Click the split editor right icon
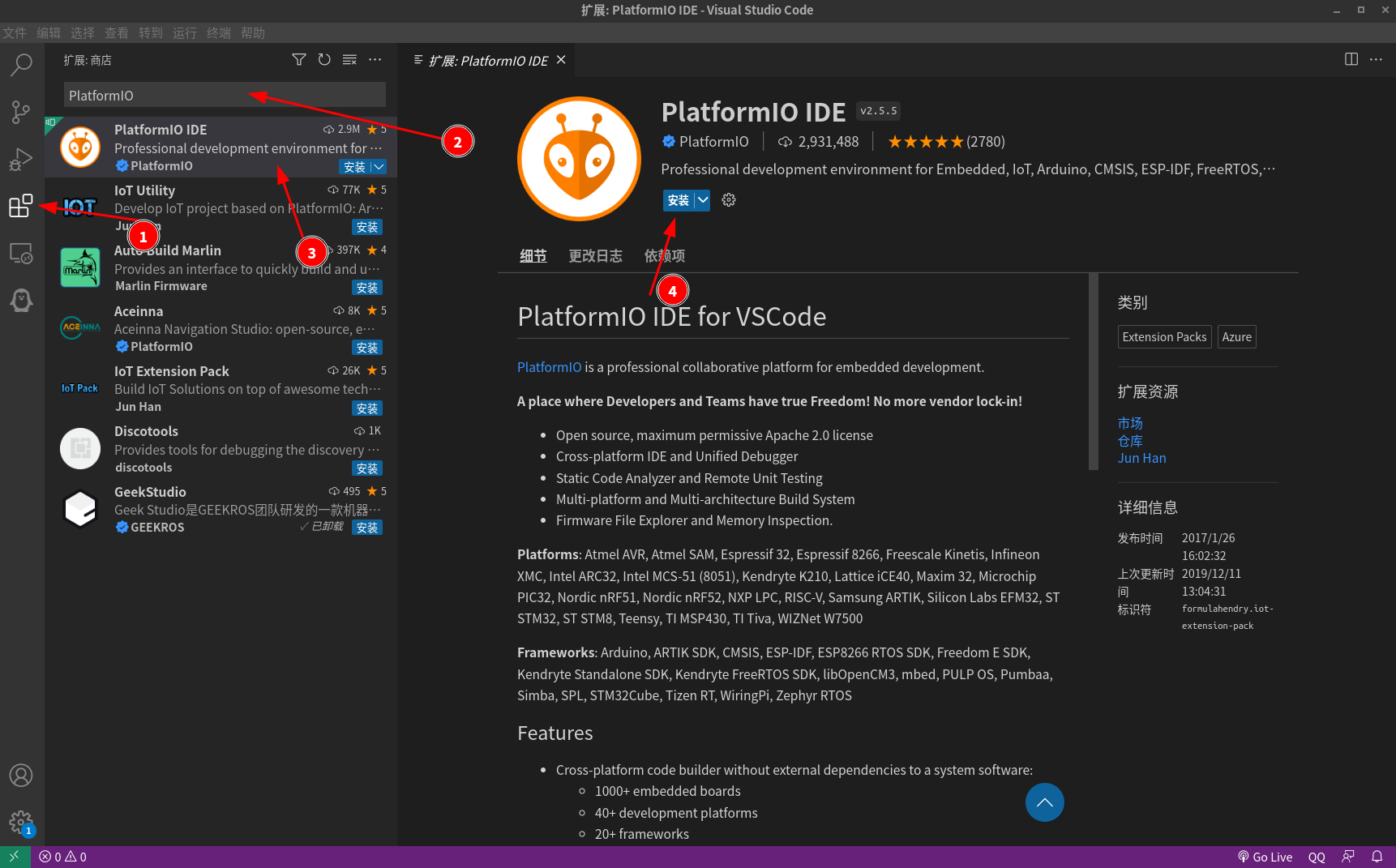 tap(1351, 59)
